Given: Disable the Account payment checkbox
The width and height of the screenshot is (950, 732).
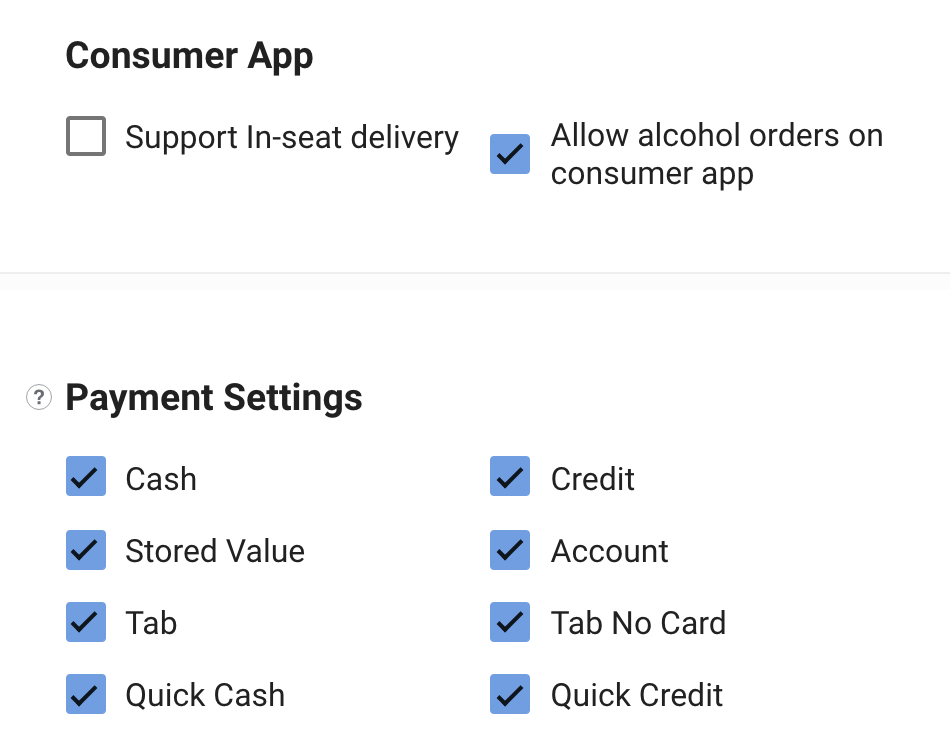Looking at the screenshot, I should tap(510, 550).
